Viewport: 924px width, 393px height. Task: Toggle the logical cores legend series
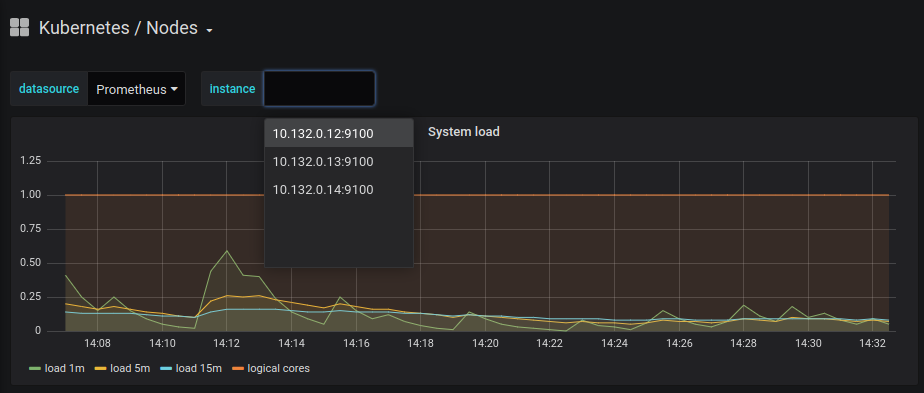click(270, 369)
